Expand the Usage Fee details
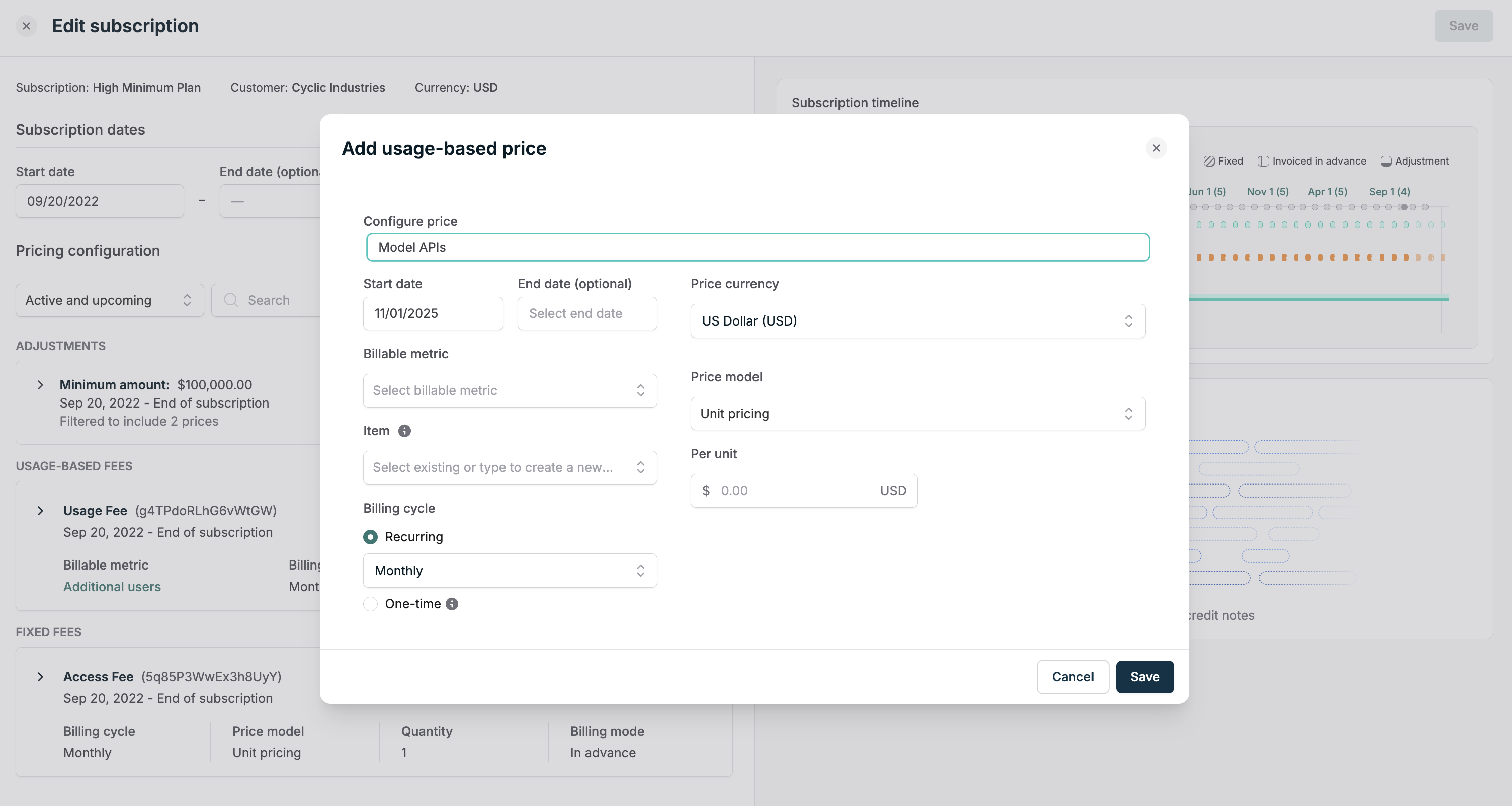The height and width of the screenshot is (806, 1512). [41, 511]
